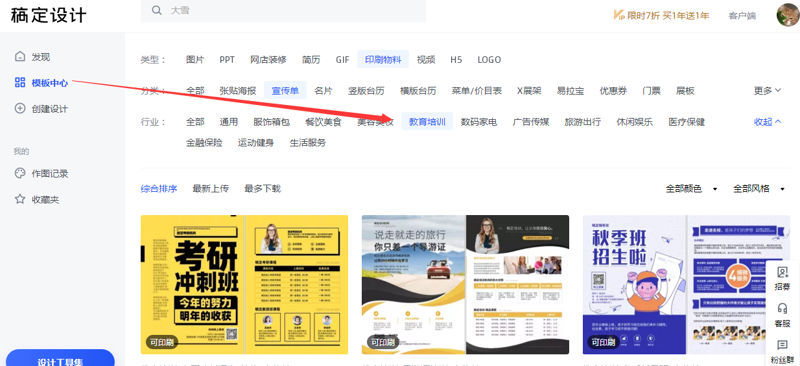
Task: Filter industry by 数码家电
Action: (x=479, y=122)
